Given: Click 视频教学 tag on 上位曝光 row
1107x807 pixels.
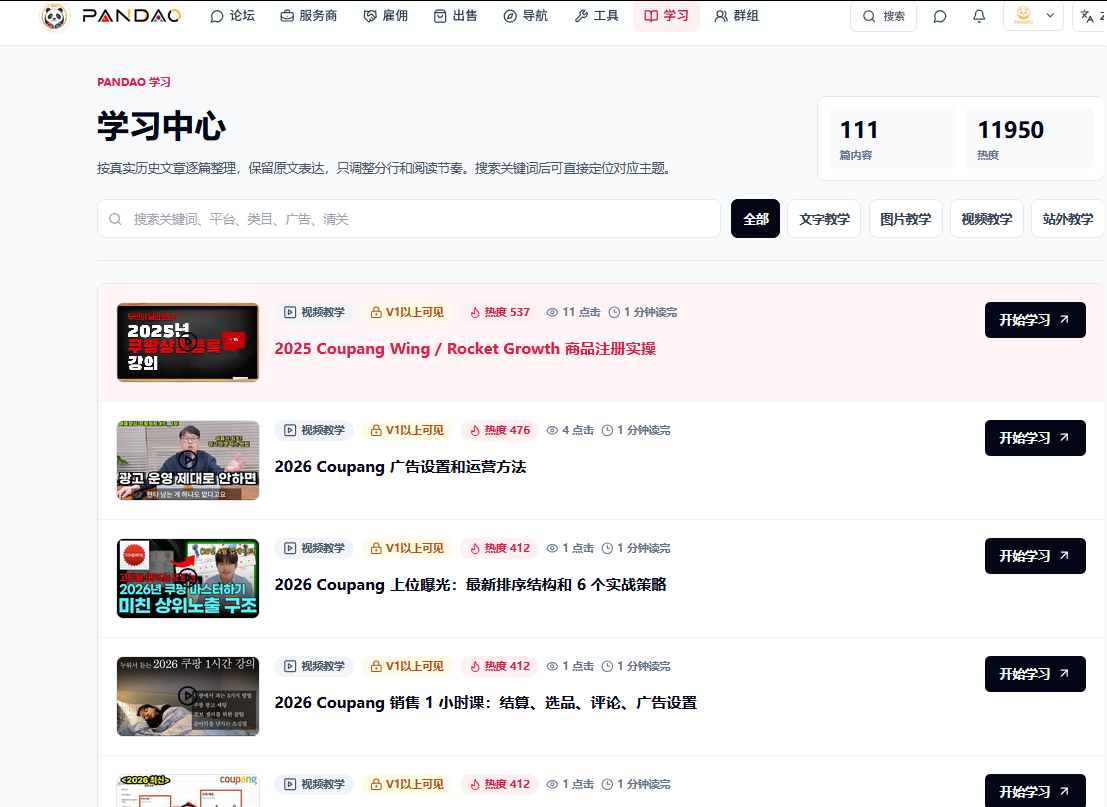Looking at the screenshot, I should pos(314,548).
